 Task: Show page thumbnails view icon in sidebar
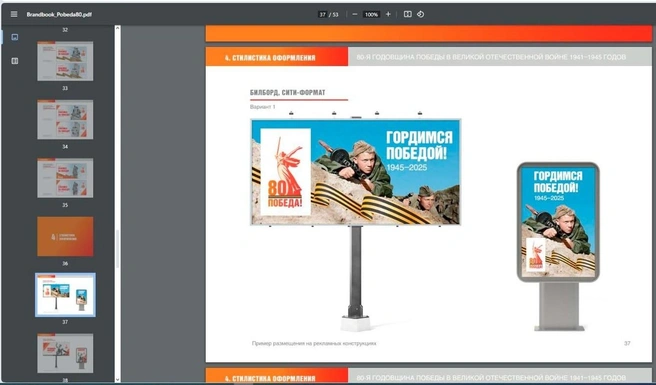pyautogui.click(x=15, y=37)
